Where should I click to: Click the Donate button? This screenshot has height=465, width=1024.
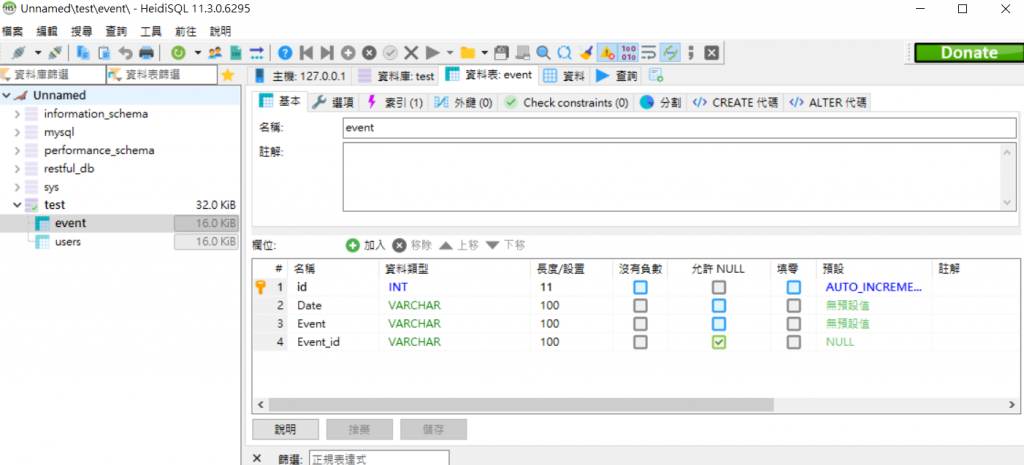pos(968,53)
